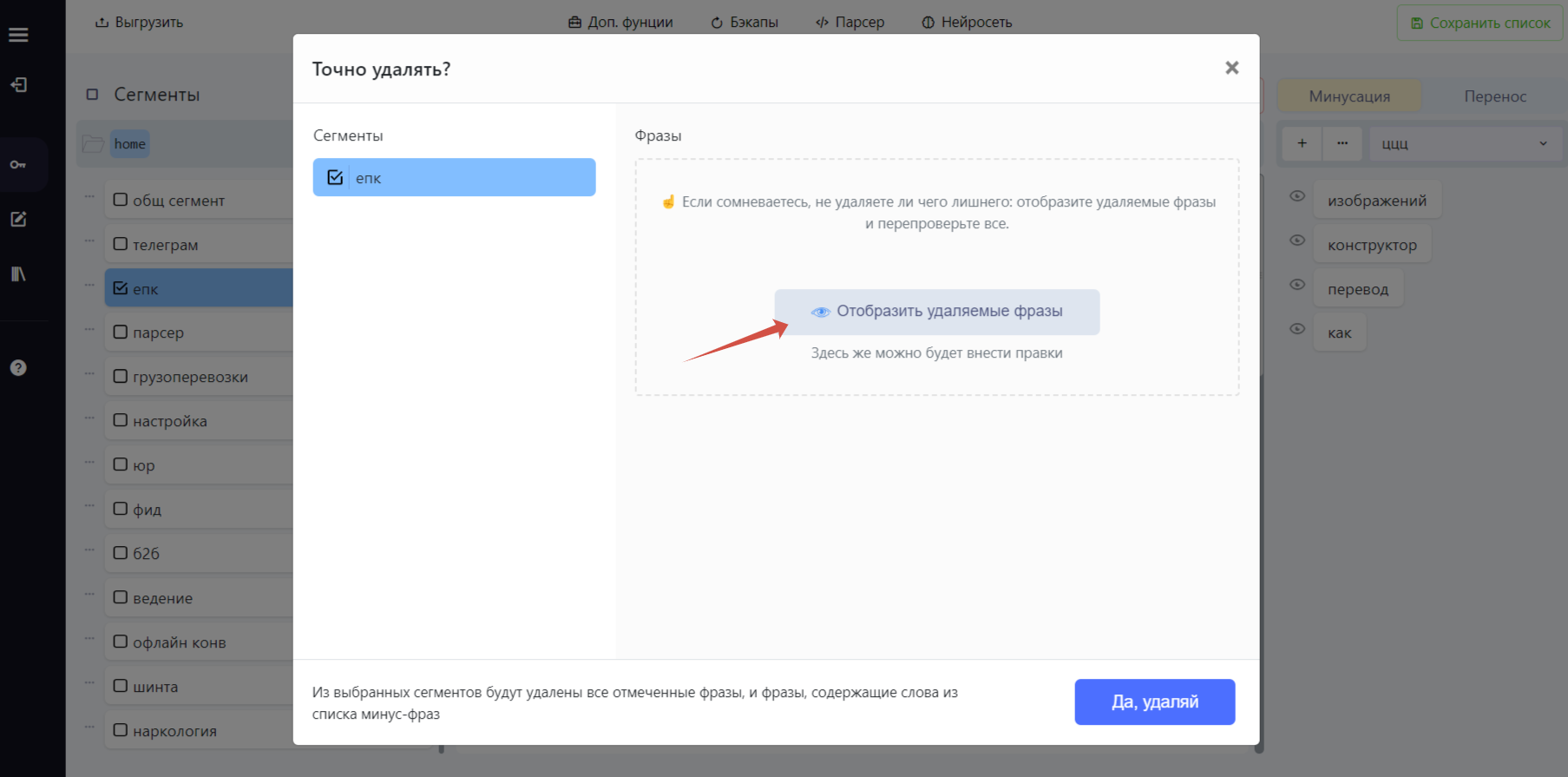This screenshot has width=1568, height=777.
Task: Check the 'общ сегмент' checkbox
Action: [x=121, y=200]
